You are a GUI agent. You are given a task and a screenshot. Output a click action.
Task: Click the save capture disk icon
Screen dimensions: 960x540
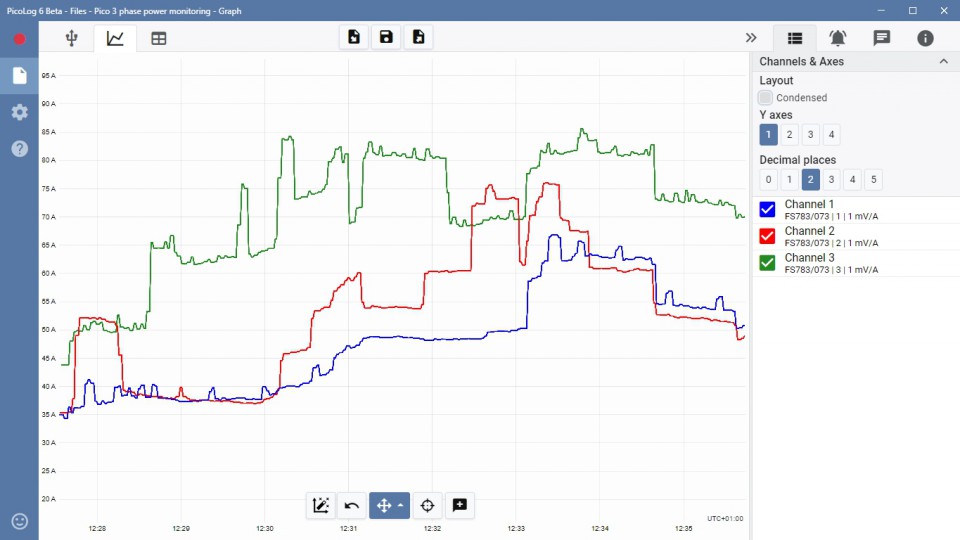[x=386, y=37]
